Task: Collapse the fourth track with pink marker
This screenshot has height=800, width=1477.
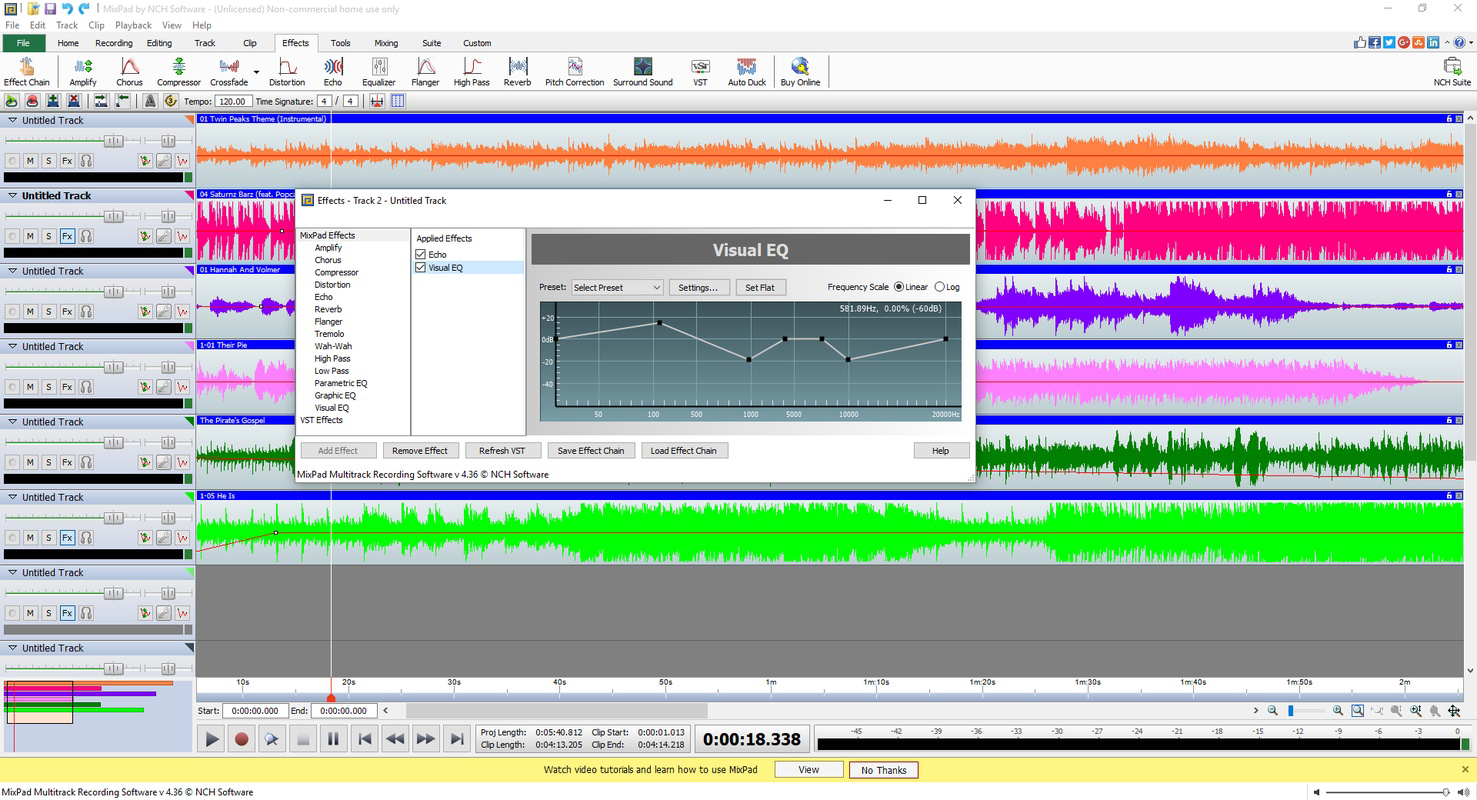Action: coord(13,346)
